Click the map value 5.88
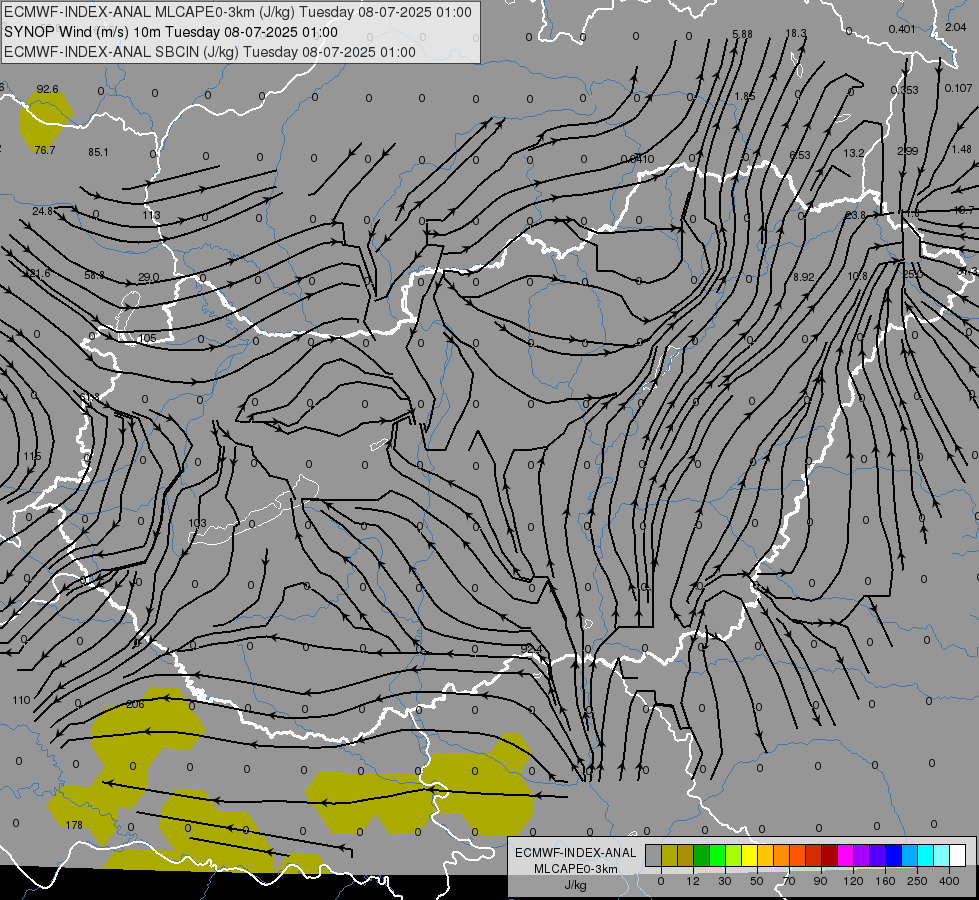Viewport: 979px width, 900px height. click(742, 34)
